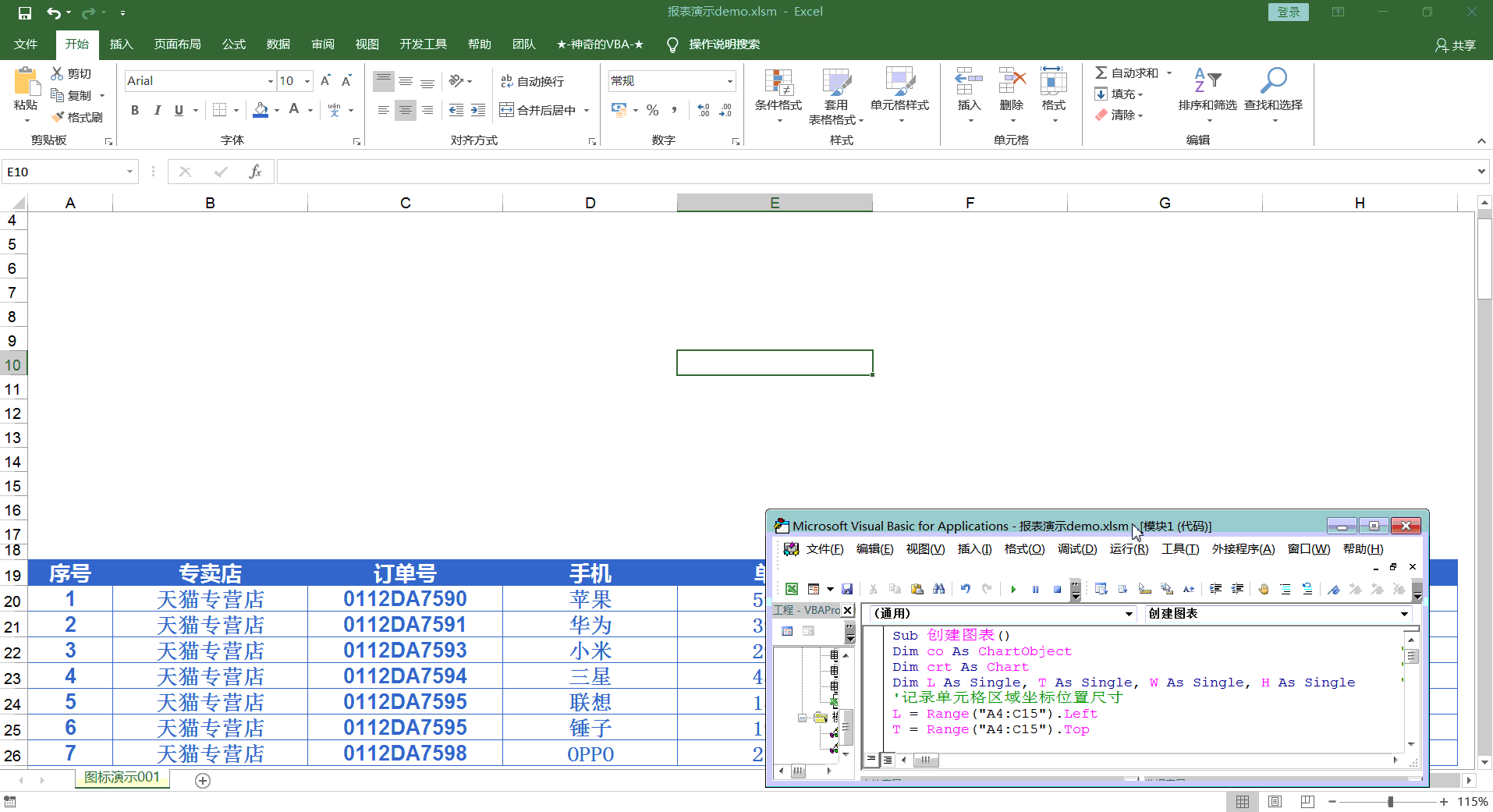The image size is (1493, 812).
Task: Click the 共享 (Share) button
Action: 1456,45
